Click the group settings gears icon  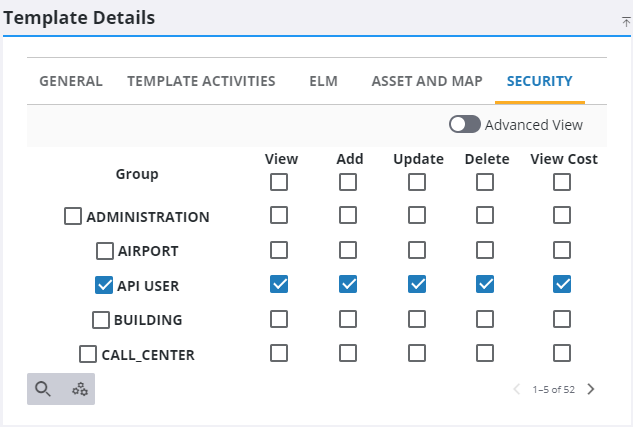pos(79,389)
